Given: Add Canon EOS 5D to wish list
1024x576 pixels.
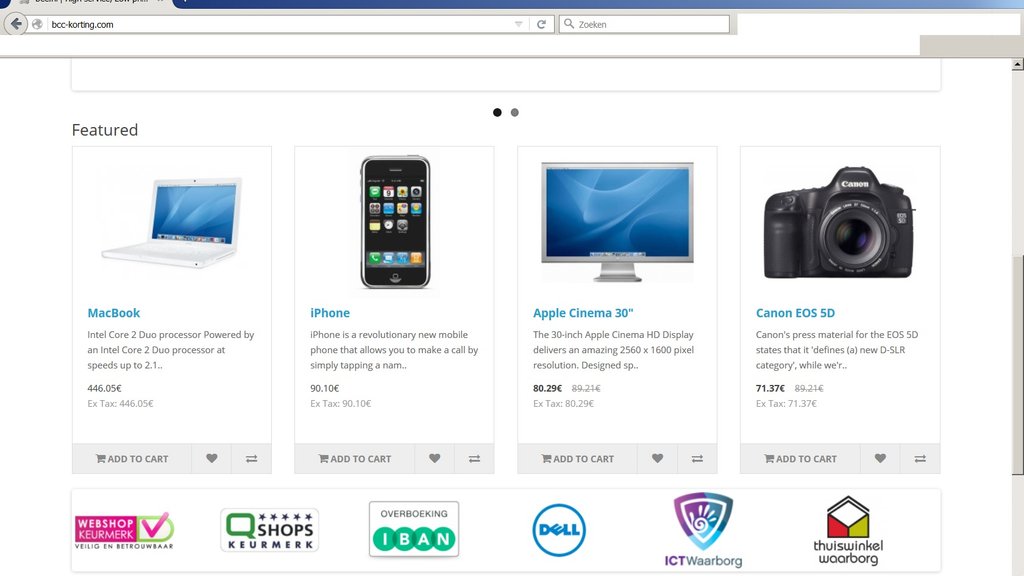Looking at the screenshot, I should [880, 458].
